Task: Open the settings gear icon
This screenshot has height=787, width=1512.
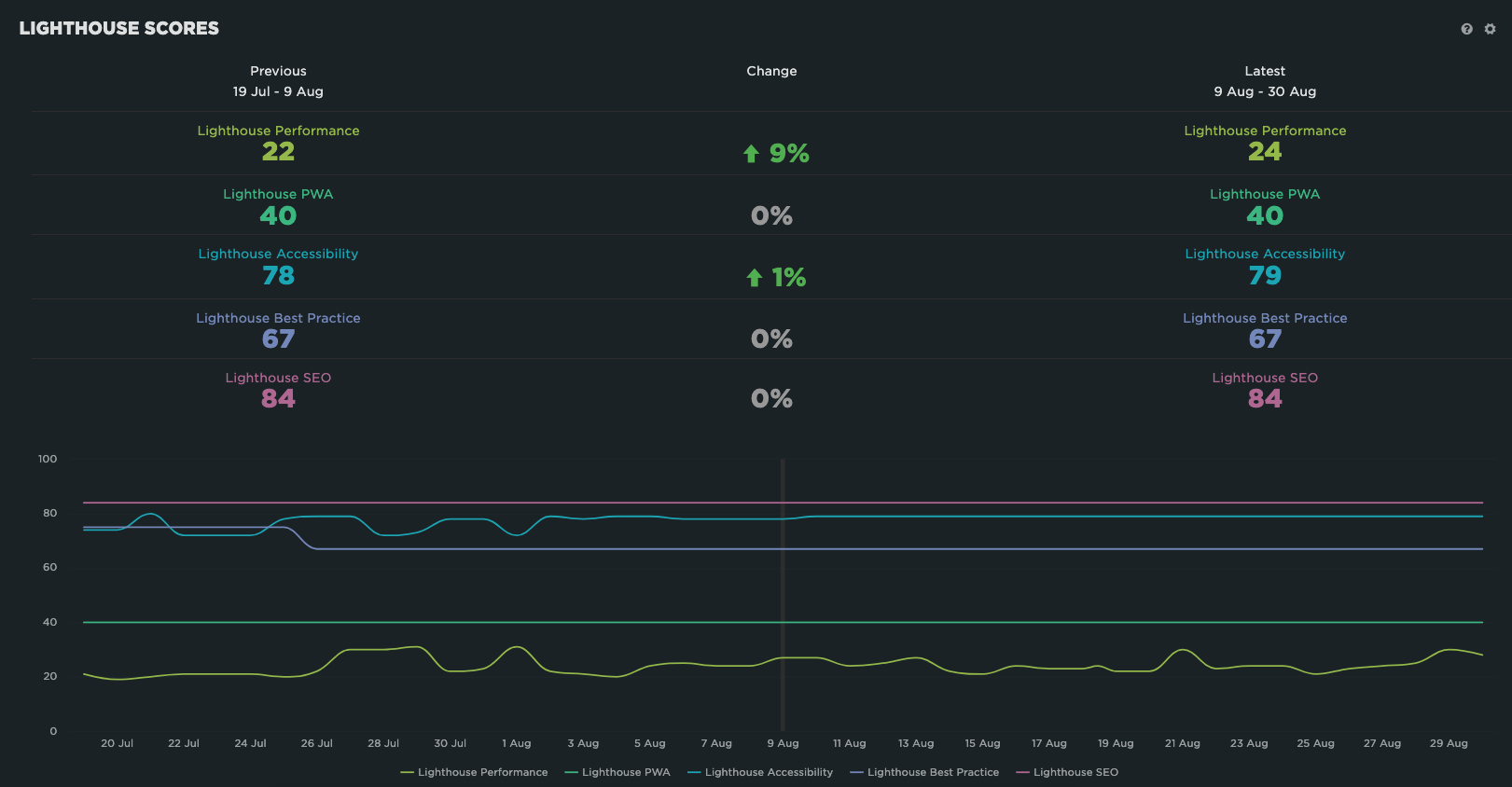Action: pos(1490,29)
